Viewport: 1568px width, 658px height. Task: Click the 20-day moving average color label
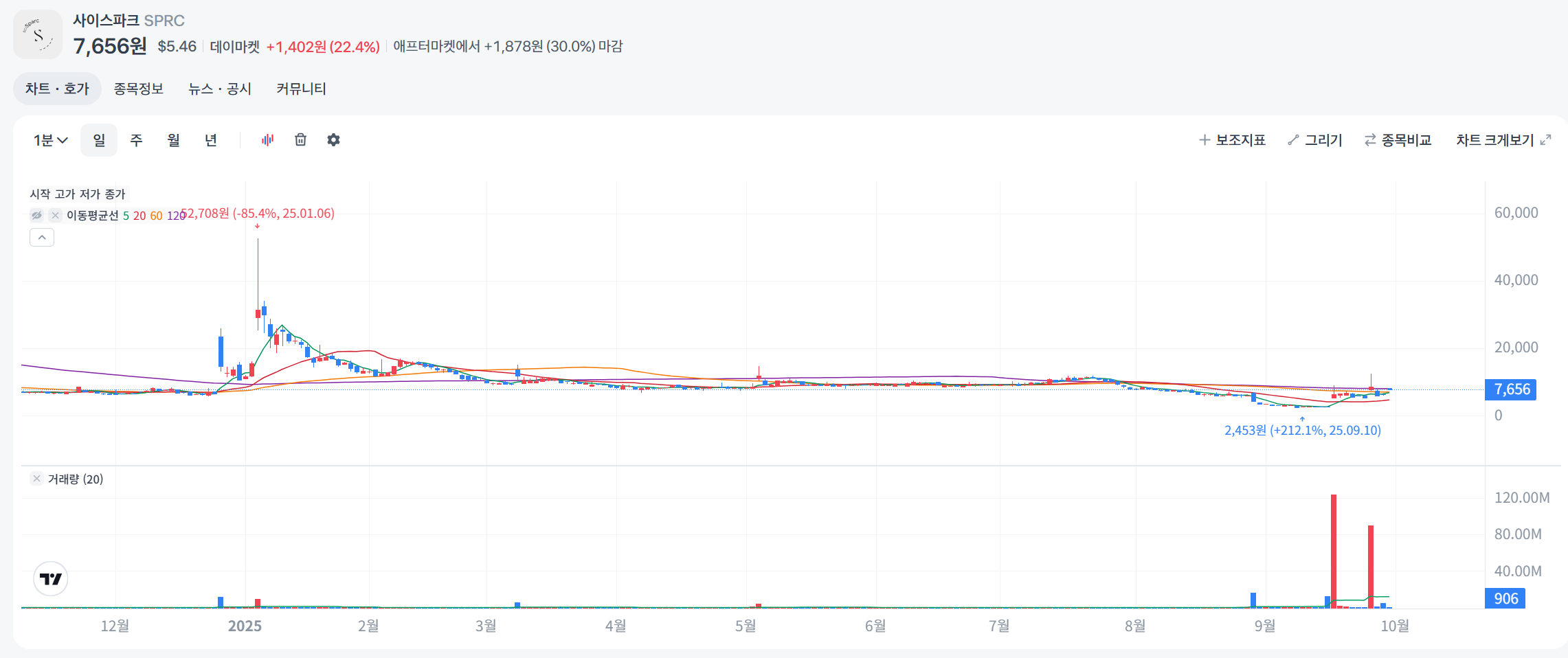click(139, 216)
